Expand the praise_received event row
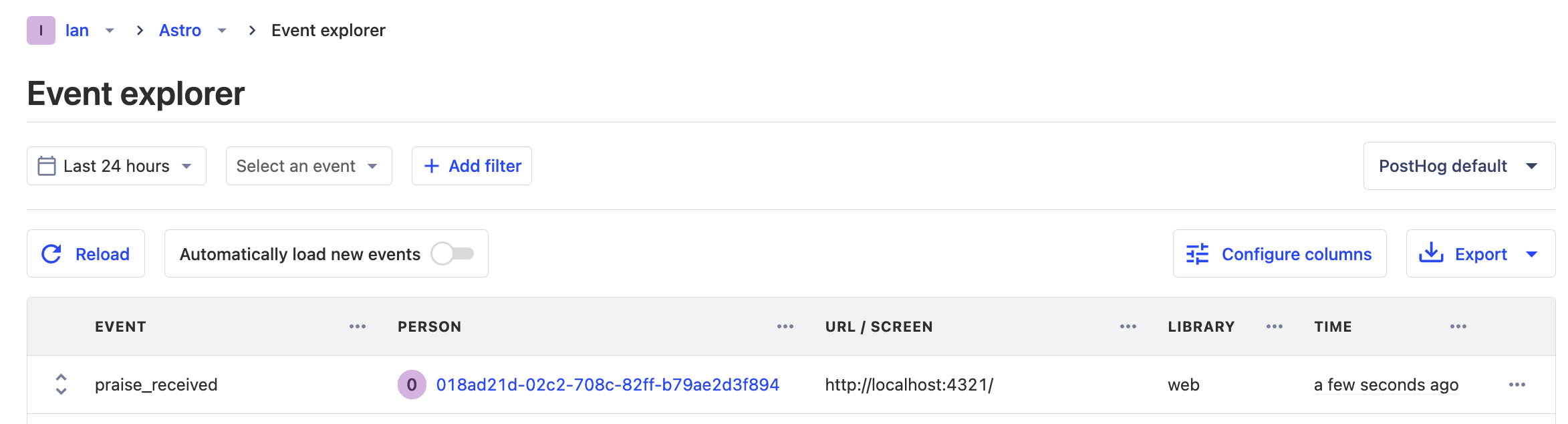Viewport: 1568px width, 424px height. [61, 385]
